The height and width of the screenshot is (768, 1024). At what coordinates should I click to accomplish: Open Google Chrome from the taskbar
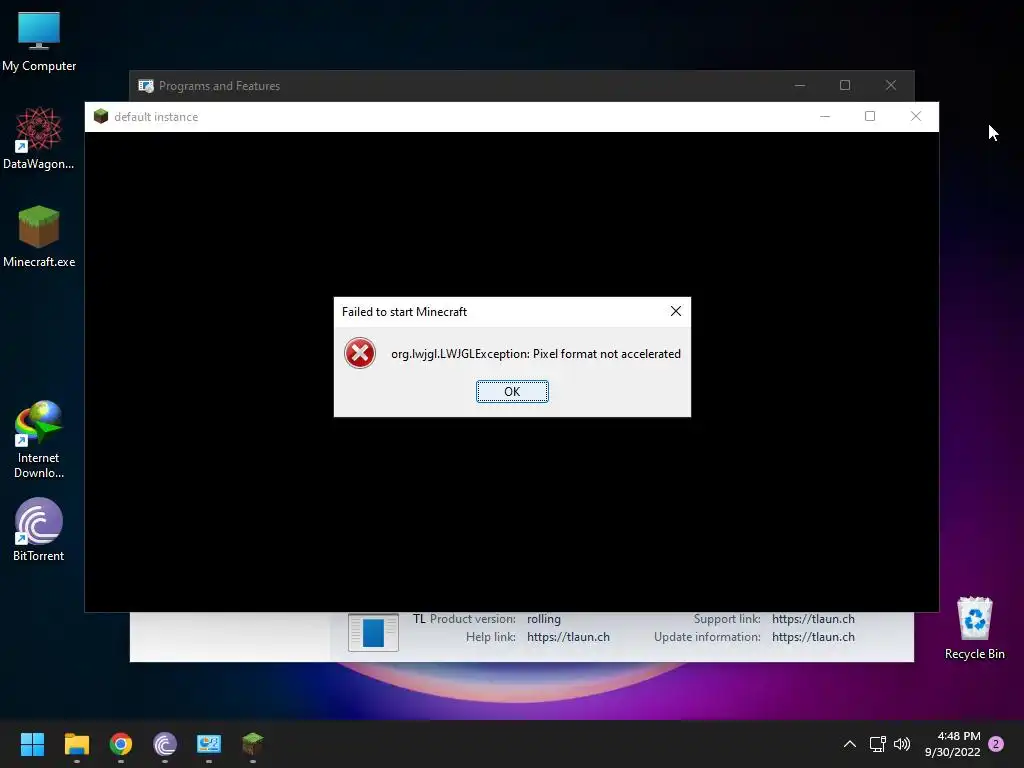(x=121, y=744)
